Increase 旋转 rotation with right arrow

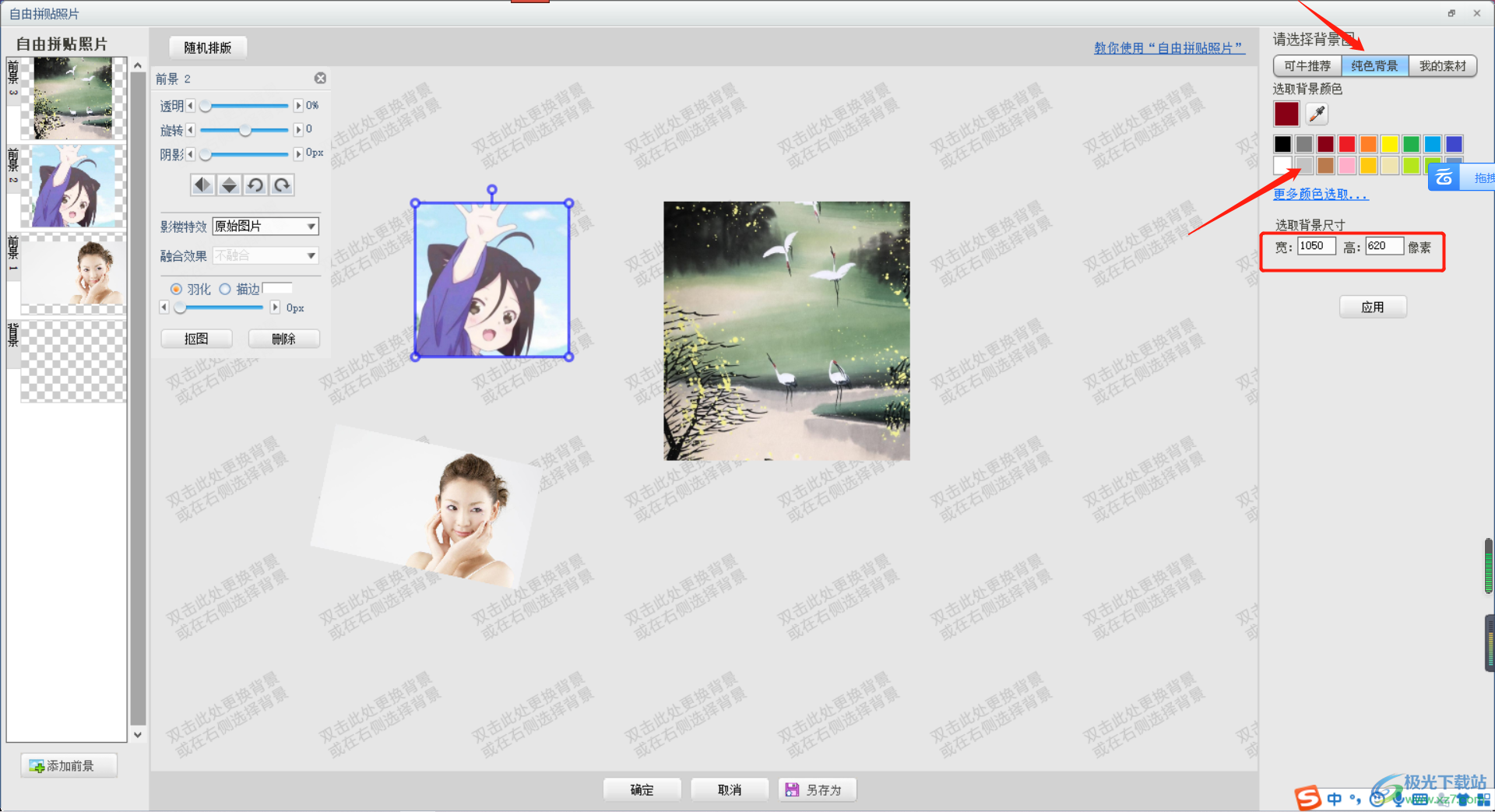(x=298, y=129)
